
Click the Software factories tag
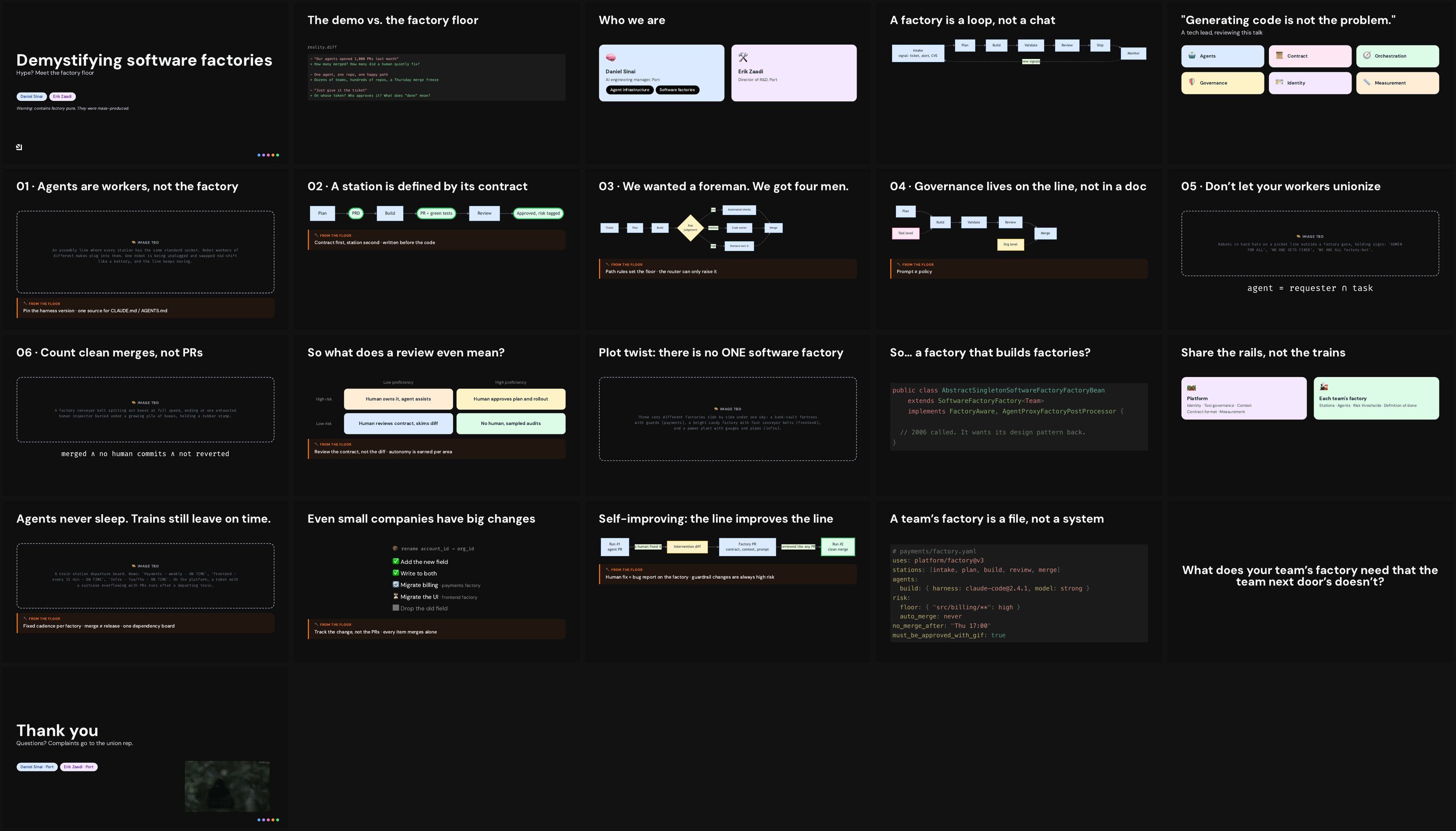tap(677, 90)
